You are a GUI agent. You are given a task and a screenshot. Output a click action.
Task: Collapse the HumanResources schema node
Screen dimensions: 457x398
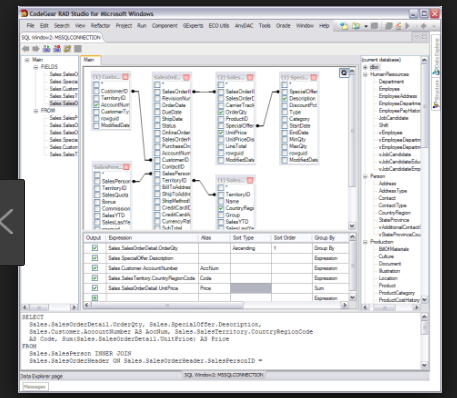pyautogui.click(x=365, y=74)
